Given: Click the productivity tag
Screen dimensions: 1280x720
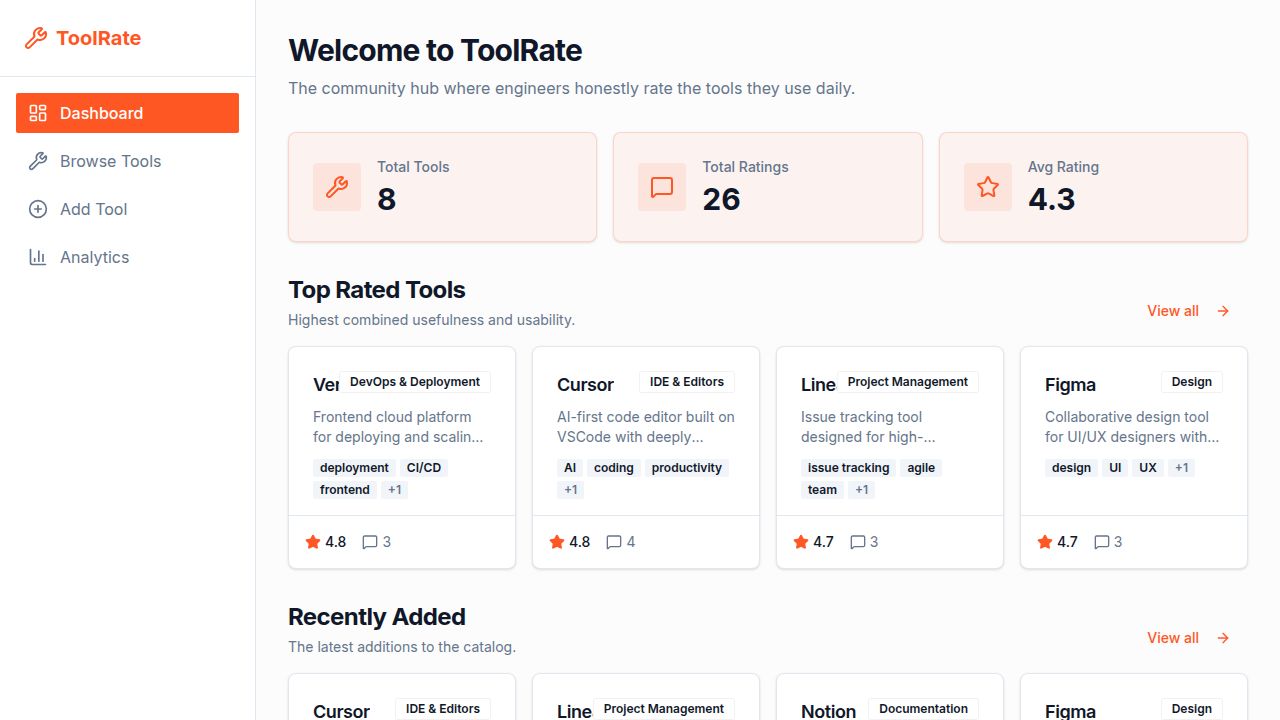Looking at the screenshot, I should click(687, 468).
